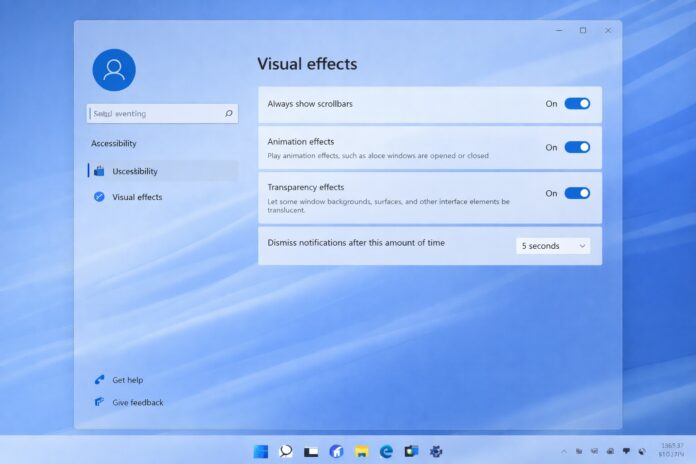Click the Visual effects page title
The image size is (696, 464).
click(x=307, y=64)
